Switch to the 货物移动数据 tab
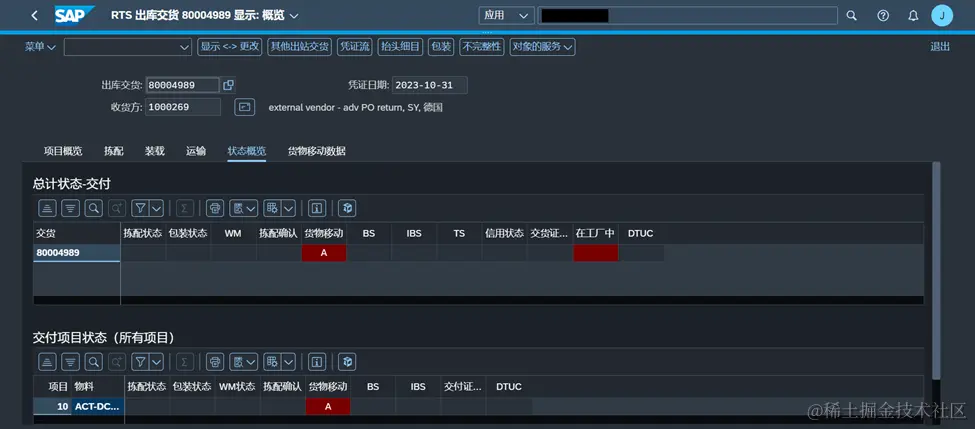975x429 pixels. tap(317, 151)
